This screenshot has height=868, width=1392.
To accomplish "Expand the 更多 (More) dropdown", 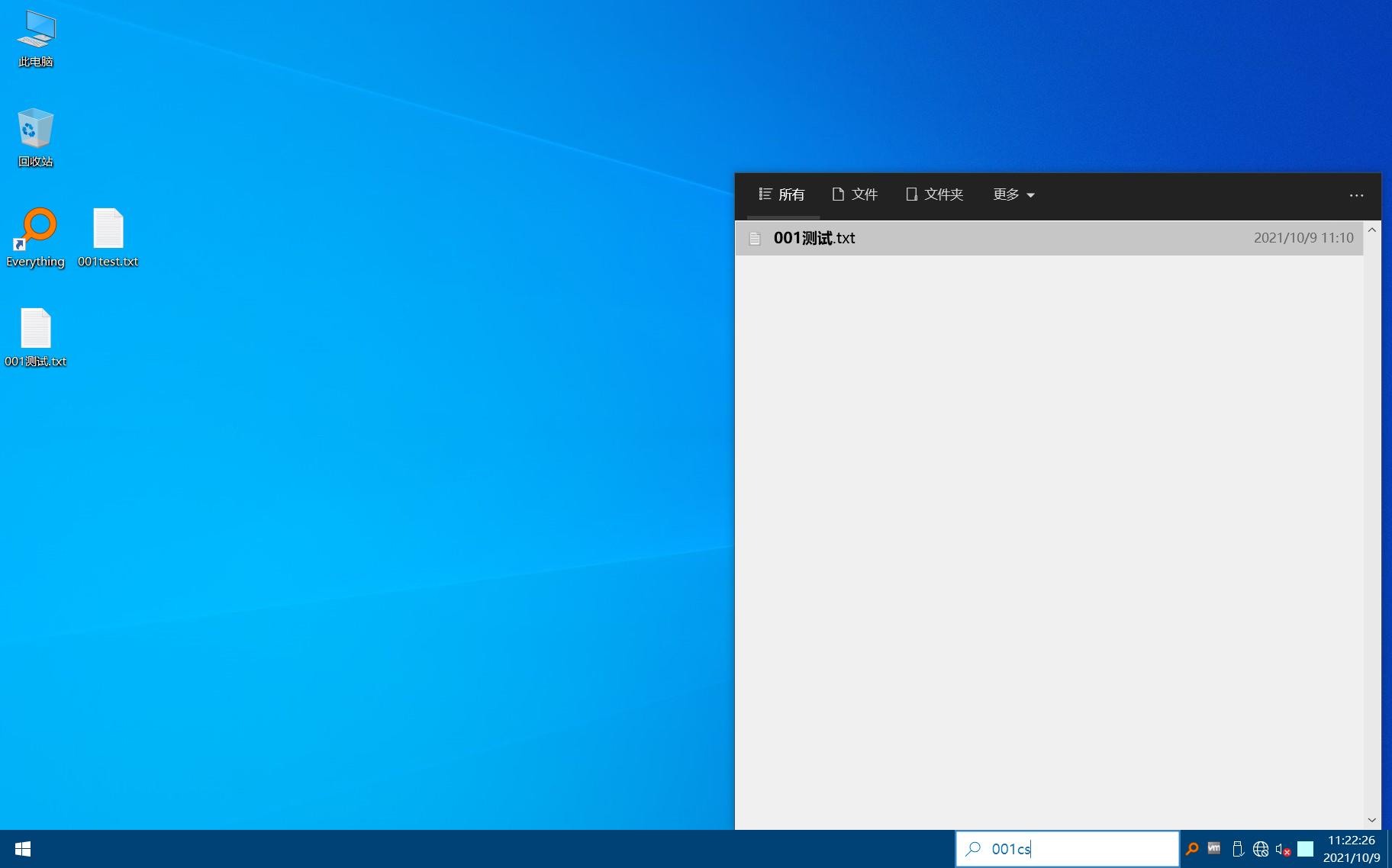I will (1013, 194).
